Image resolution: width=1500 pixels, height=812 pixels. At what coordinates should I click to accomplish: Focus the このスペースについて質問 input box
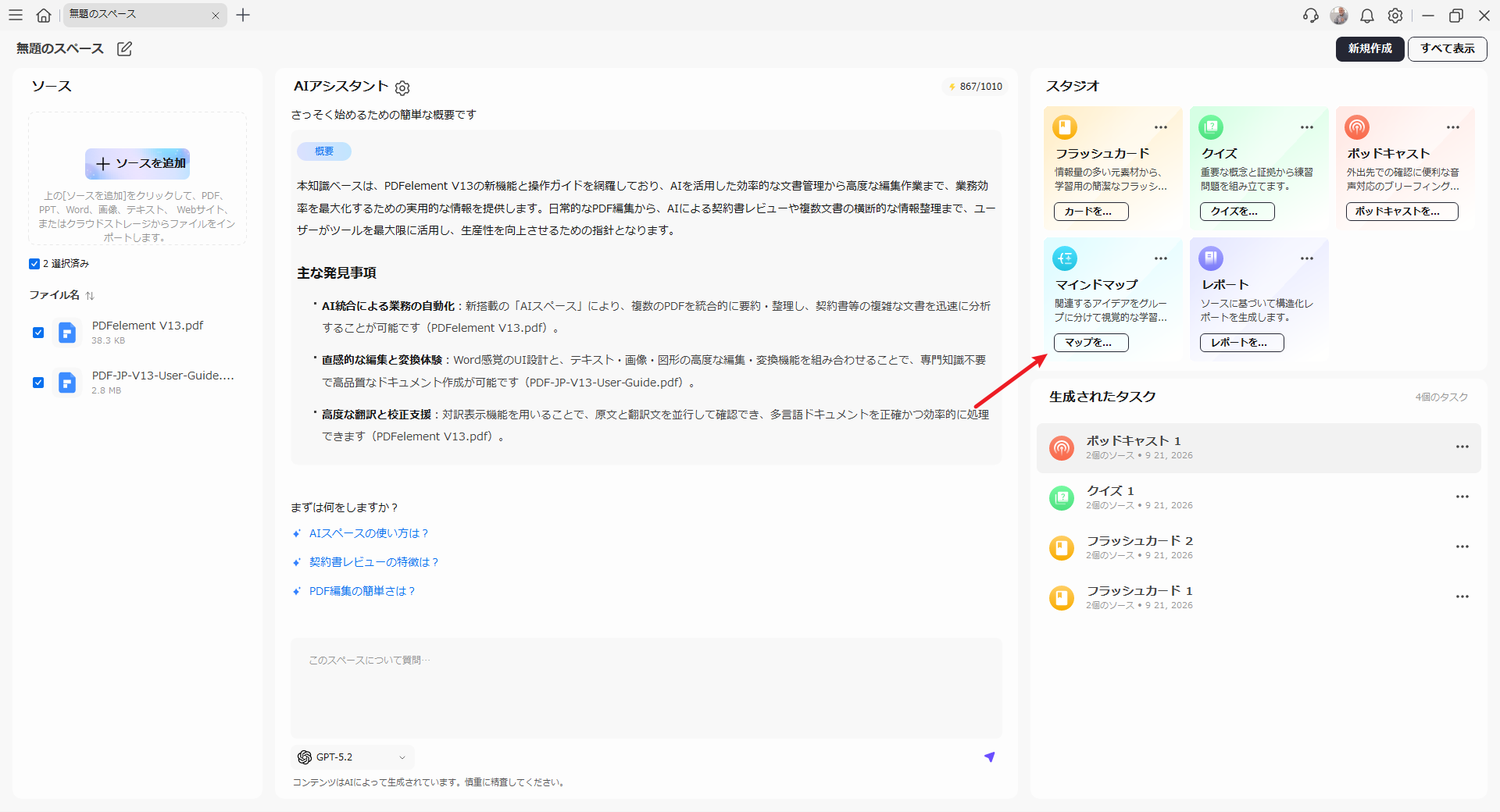coord(646,688)
